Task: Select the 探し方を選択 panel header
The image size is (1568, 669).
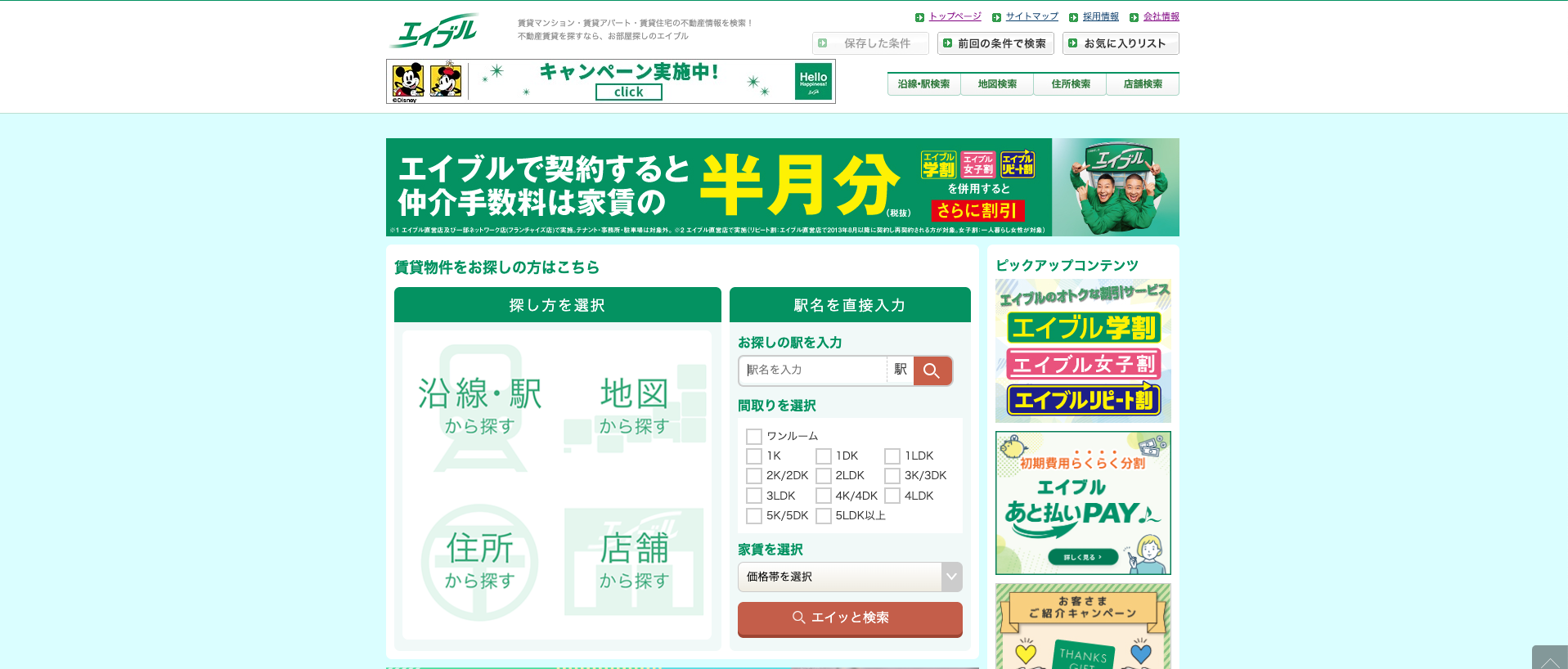Action: 558,305
